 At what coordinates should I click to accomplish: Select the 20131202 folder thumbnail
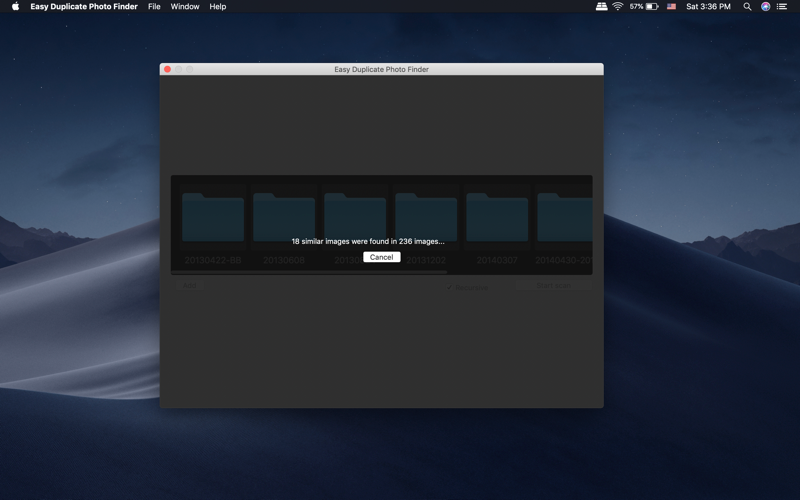[x=426, y=217]
